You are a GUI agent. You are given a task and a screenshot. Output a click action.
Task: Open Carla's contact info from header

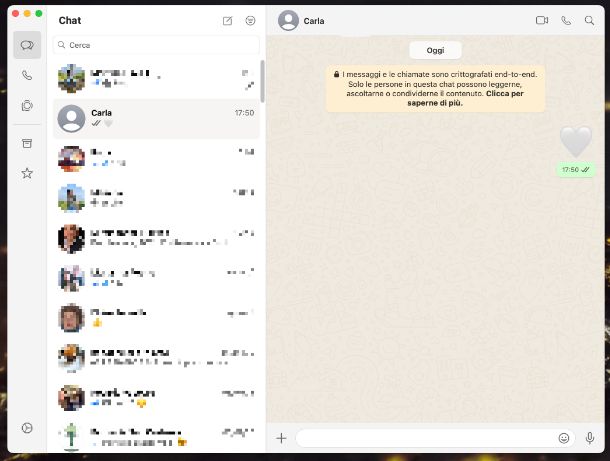coord(315,20)
